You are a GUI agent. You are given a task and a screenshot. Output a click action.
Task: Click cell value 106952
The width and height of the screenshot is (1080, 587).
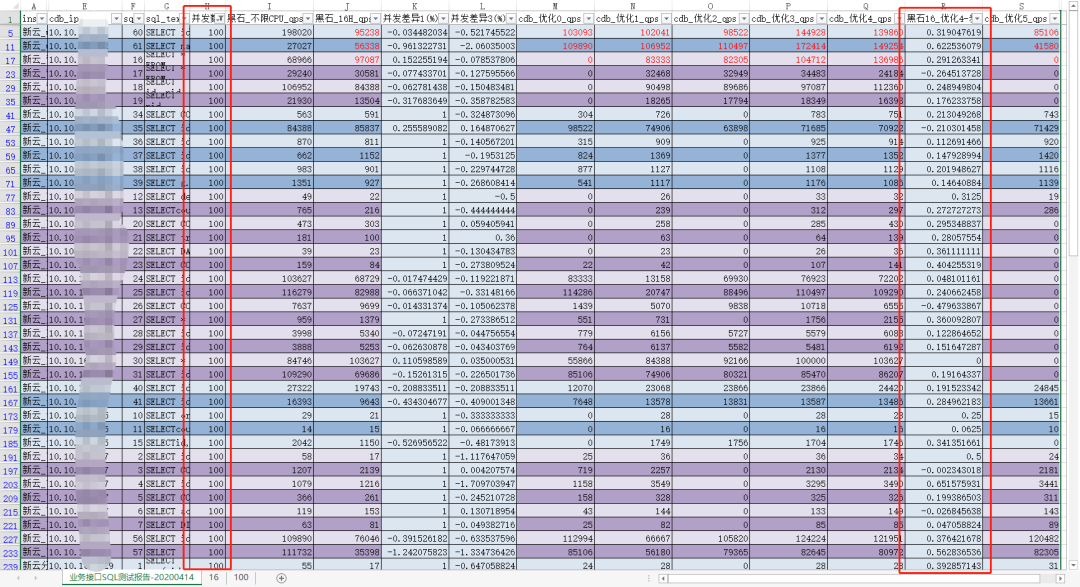pos(269,87)
